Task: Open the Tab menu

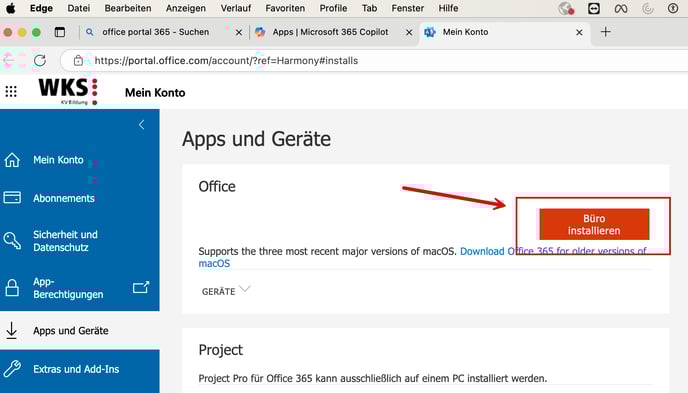Action: (x=369, y=8)
